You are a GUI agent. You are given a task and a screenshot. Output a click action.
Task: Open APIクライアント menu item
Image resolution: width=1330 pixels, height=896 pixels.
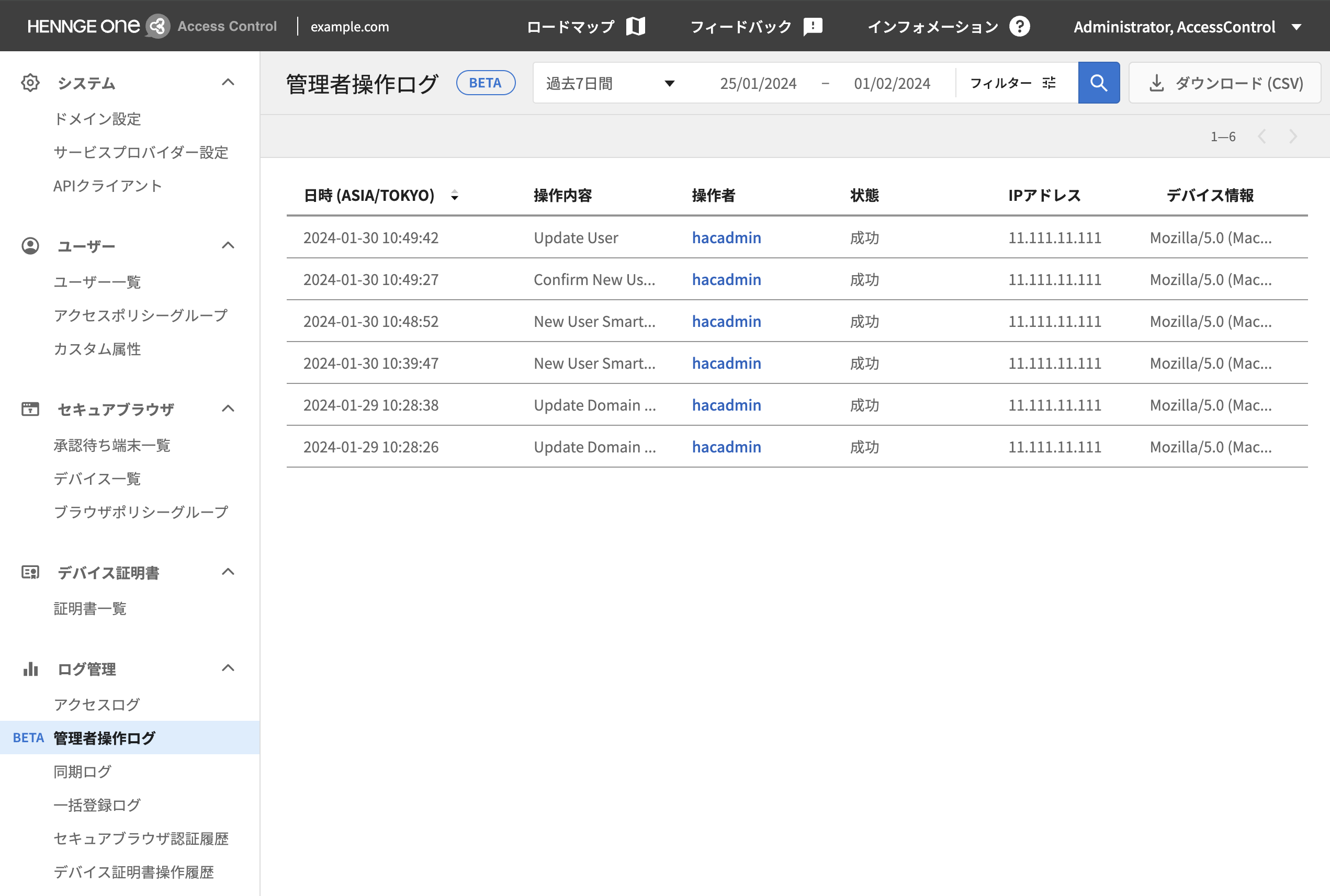[x=107, y=186]
